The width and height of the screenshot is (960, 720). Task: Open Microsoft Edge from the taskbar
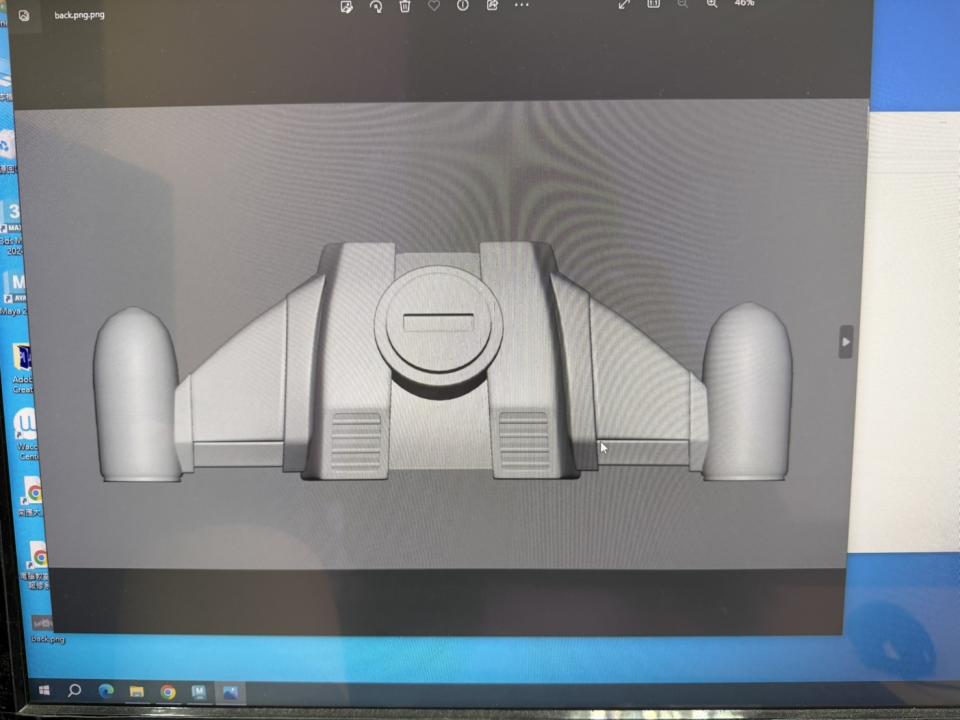click(104, 690)
